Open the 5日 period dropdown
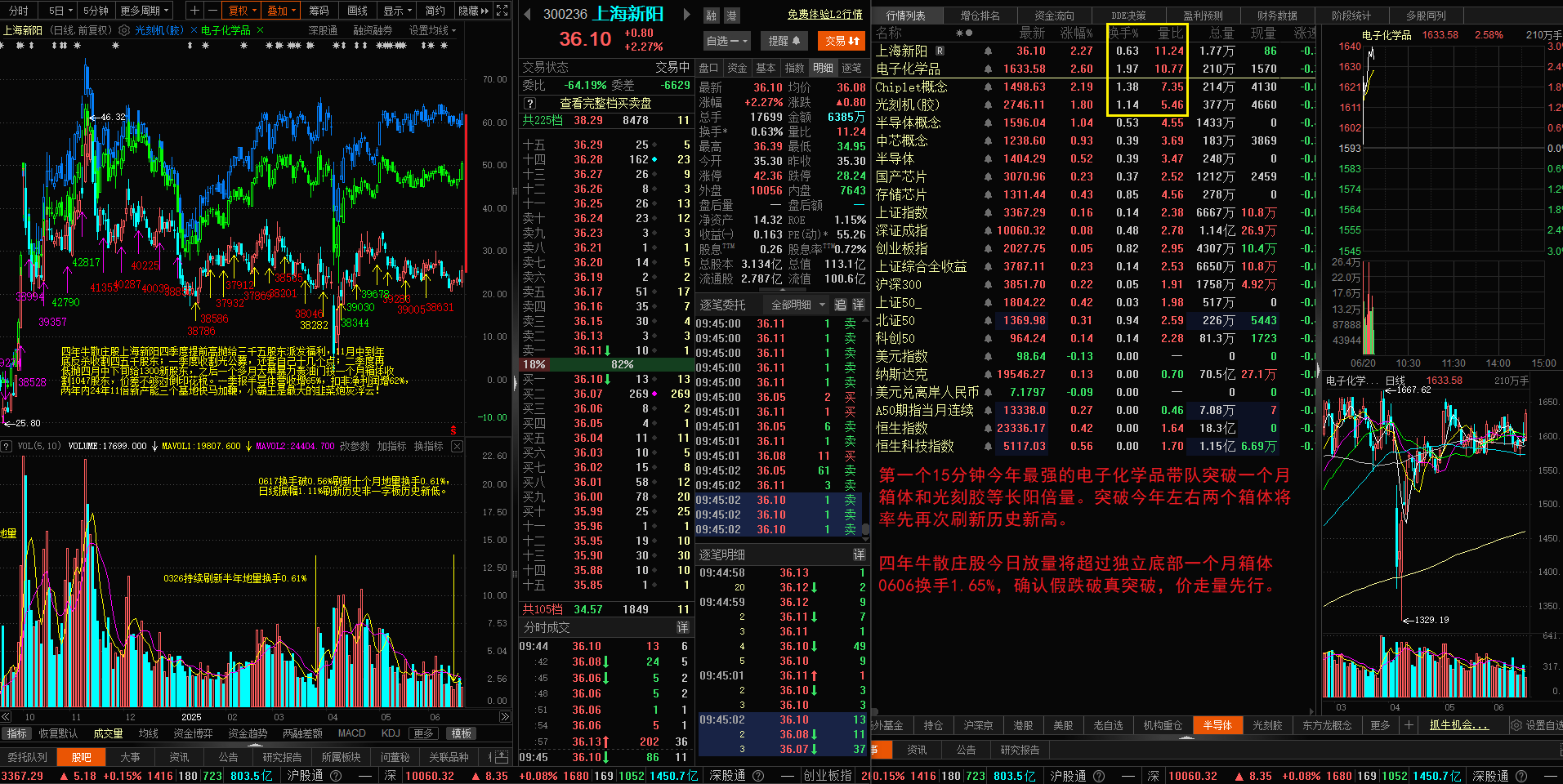 61,11
